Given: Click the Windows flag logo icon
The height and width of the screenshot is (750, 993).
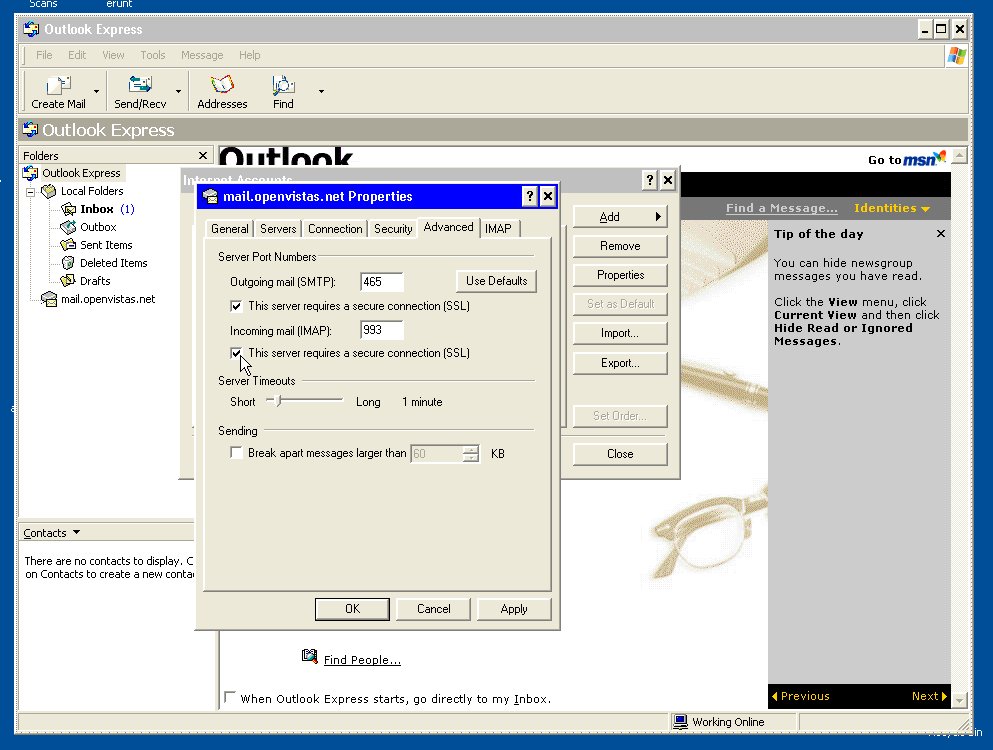Looking at the screenshot, I should (956, 56).
